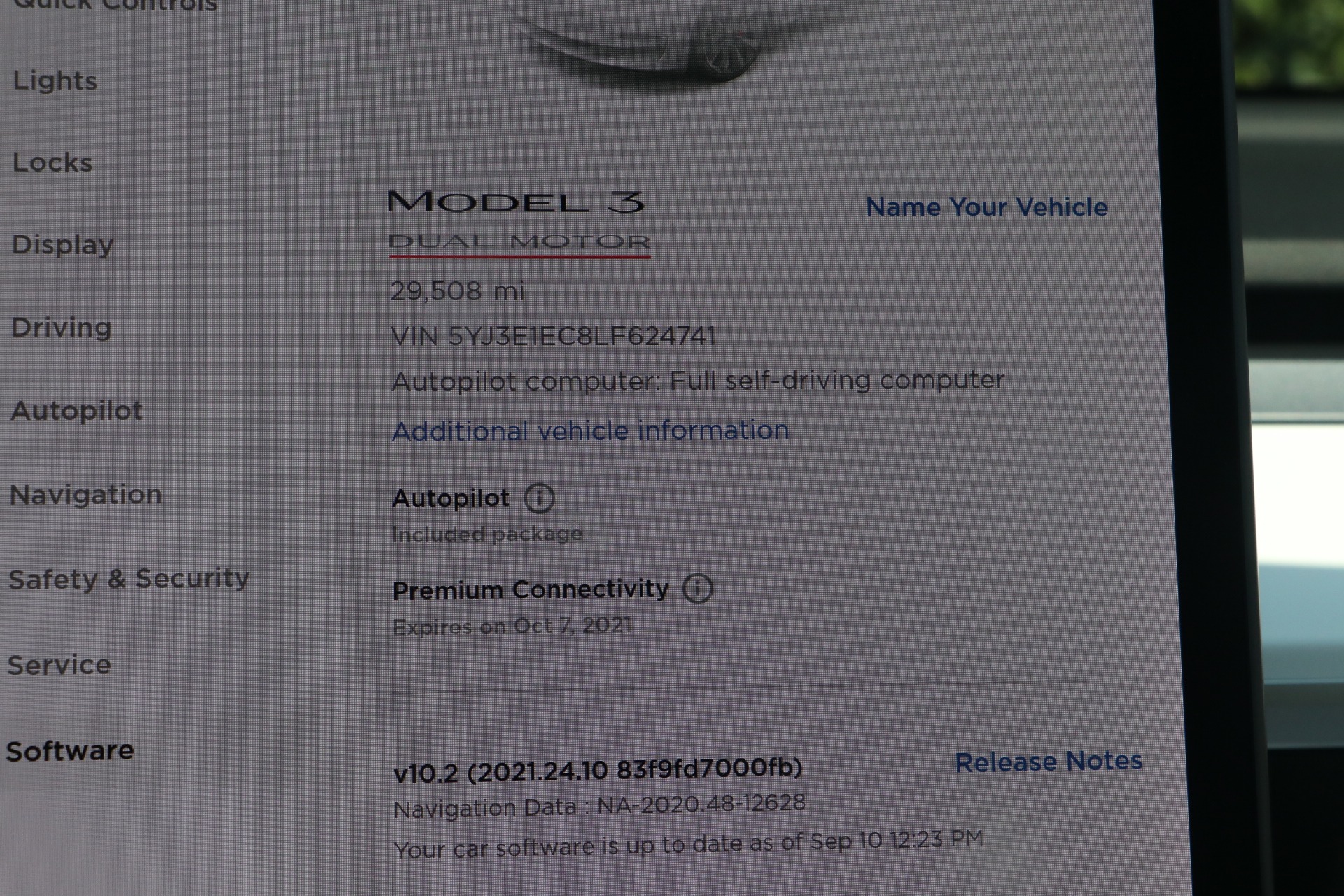Open the Driving menu item
Screen dimensions: 1344x896
[x=61, y=328]
